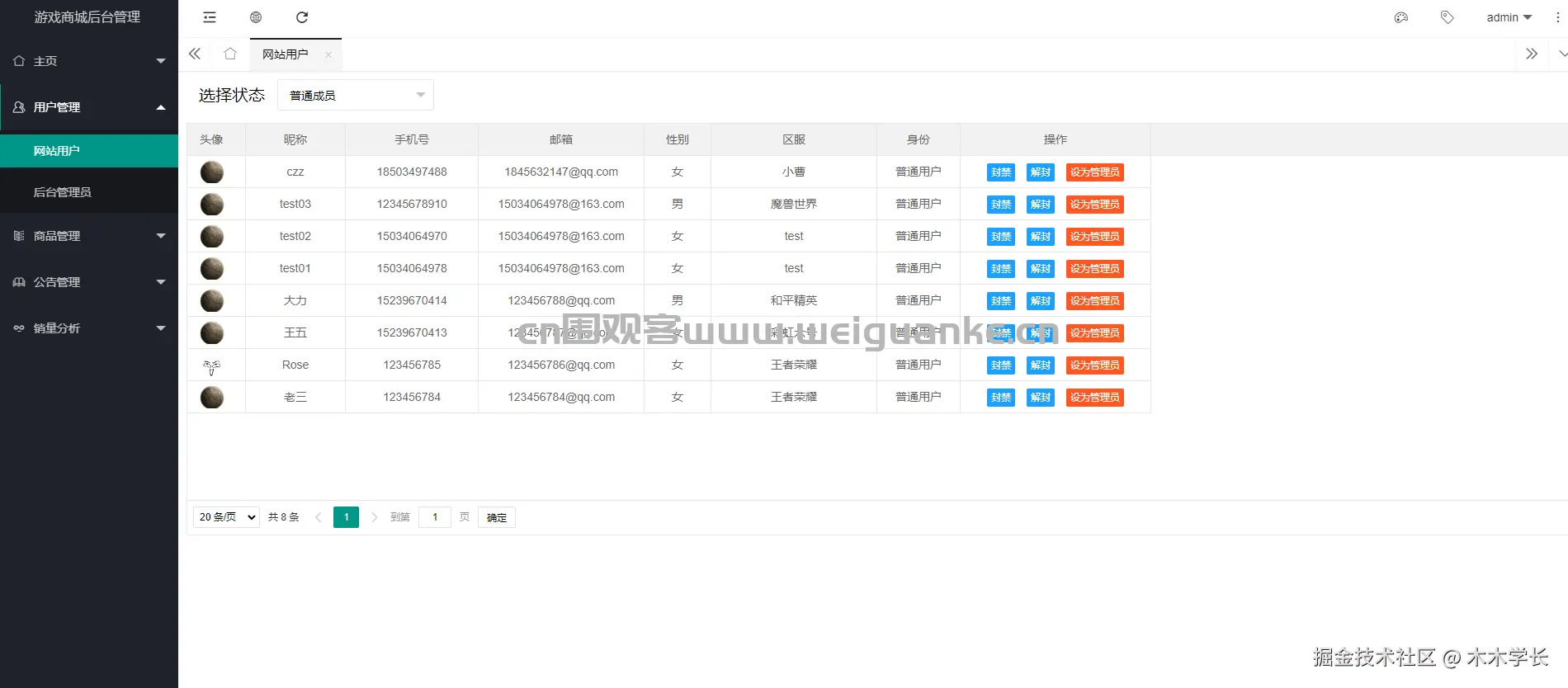Open 选择状态 普通成员 dropdown

click(356, 96)
